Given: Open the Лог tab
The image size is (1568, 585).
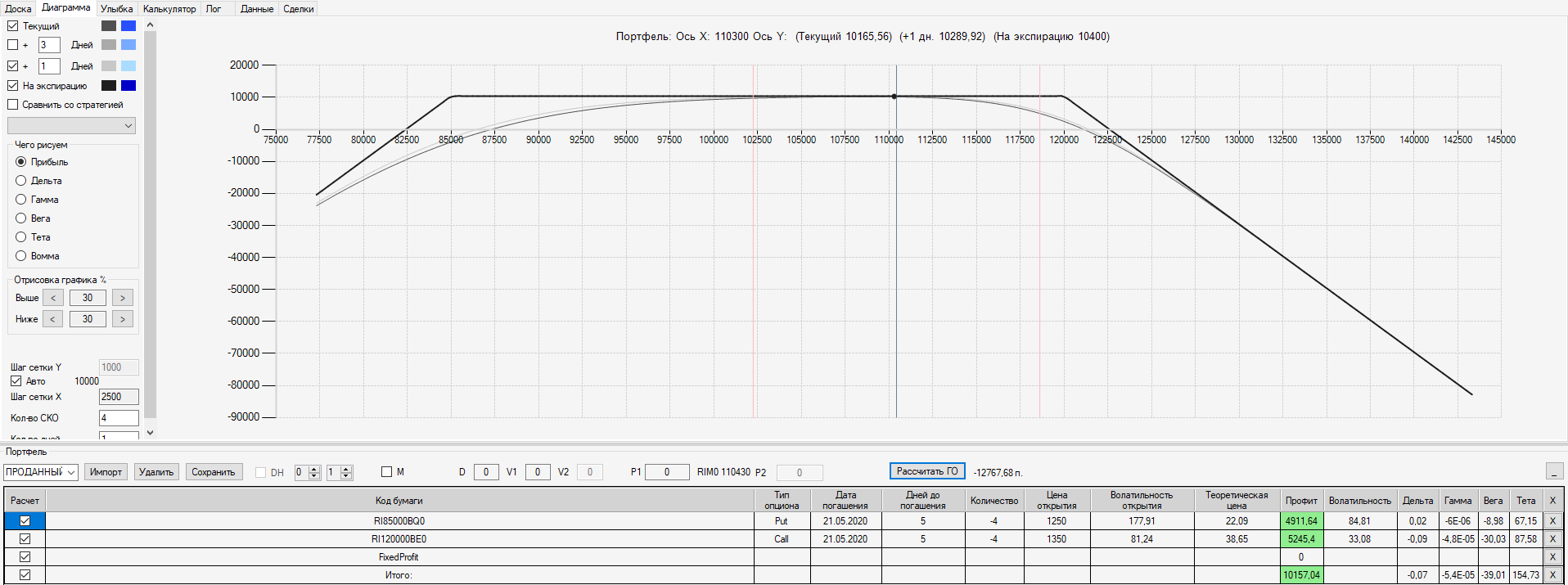Looking at the screenshot, I should pos(214,9).
